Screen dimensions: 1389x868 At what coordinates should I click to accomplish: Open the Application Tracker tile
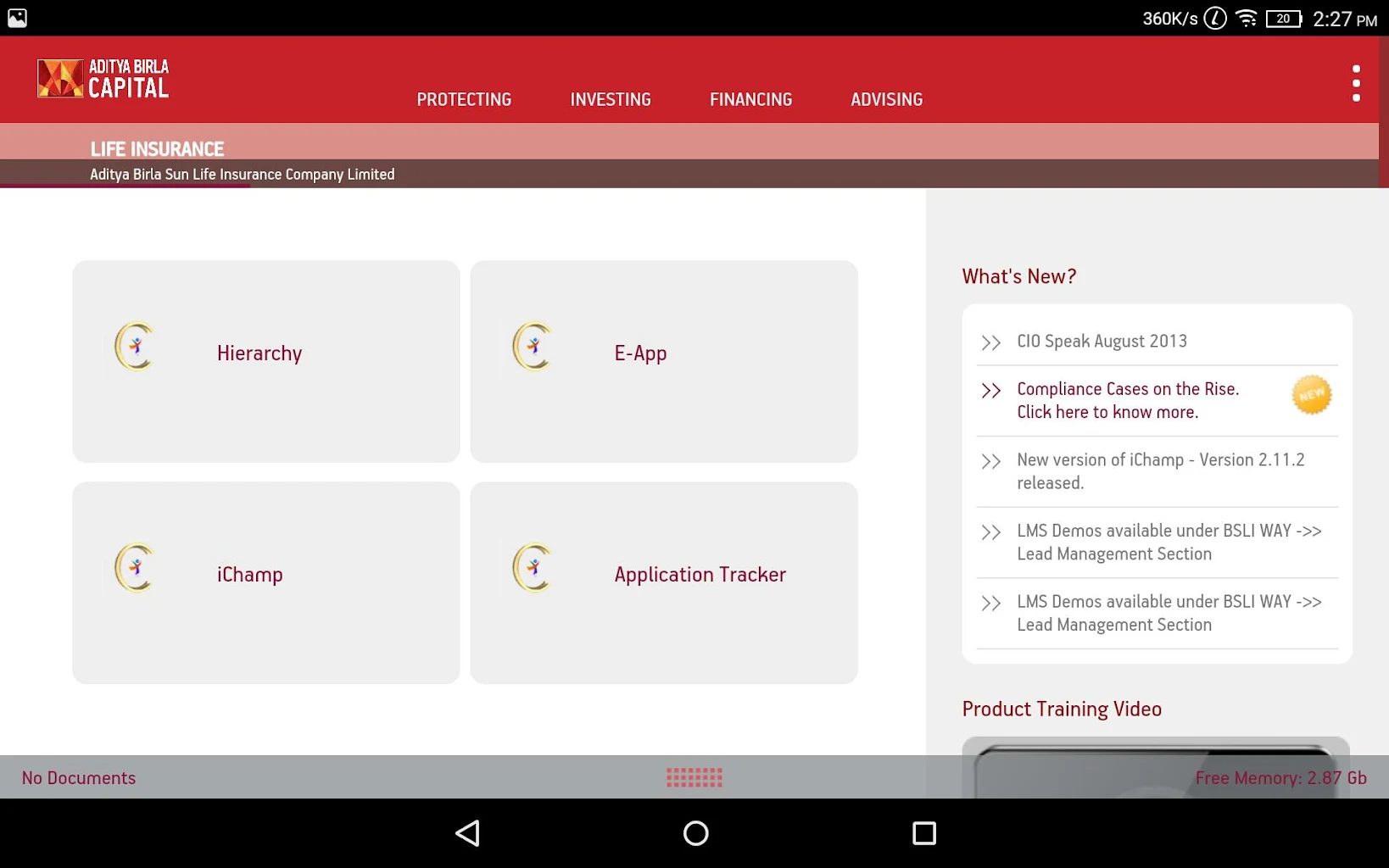click(664, 583)
